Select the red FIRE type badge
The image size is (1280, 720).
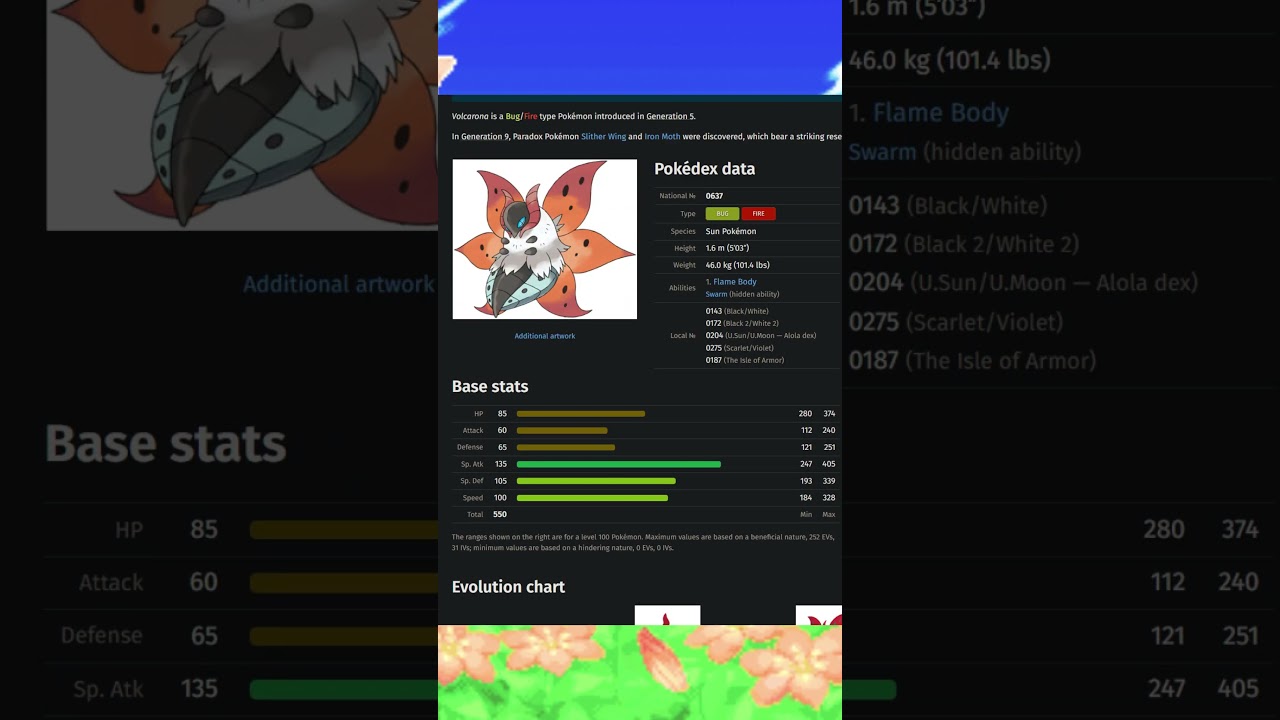point(759,214)
